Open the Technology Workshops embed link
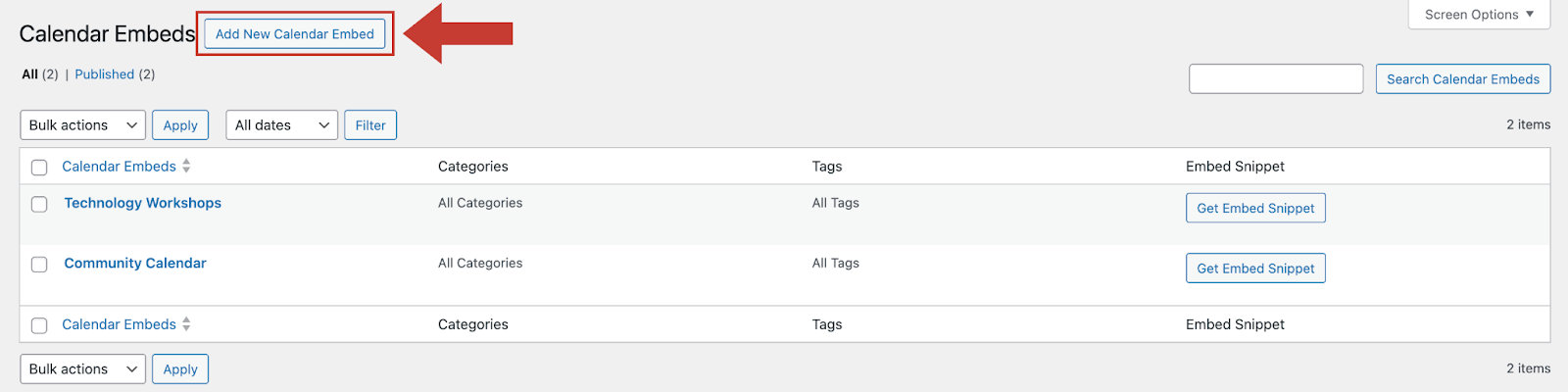Viewport: 1568px width, 392px height. (x=142, y=203)
